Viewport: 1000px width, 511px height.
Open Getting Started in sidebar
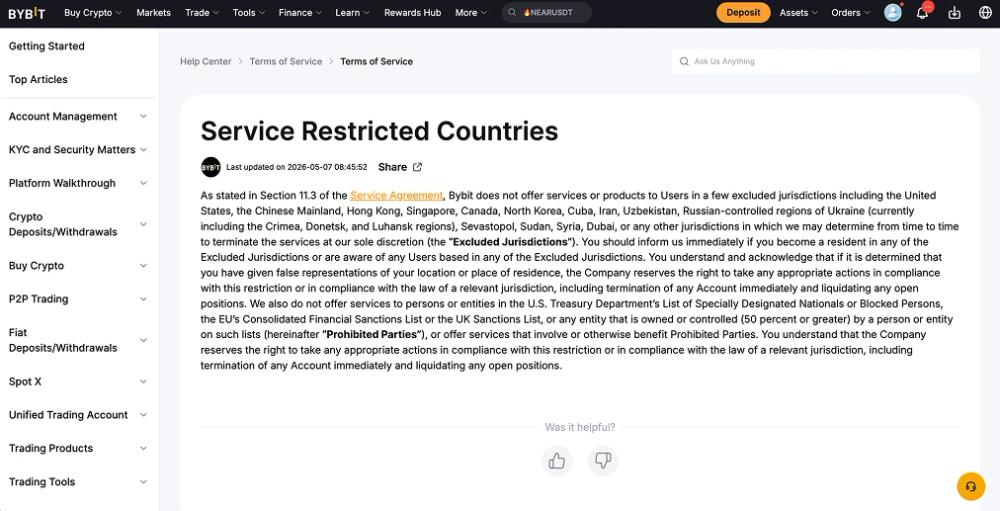pyautogui.click(x=47, y=46)
